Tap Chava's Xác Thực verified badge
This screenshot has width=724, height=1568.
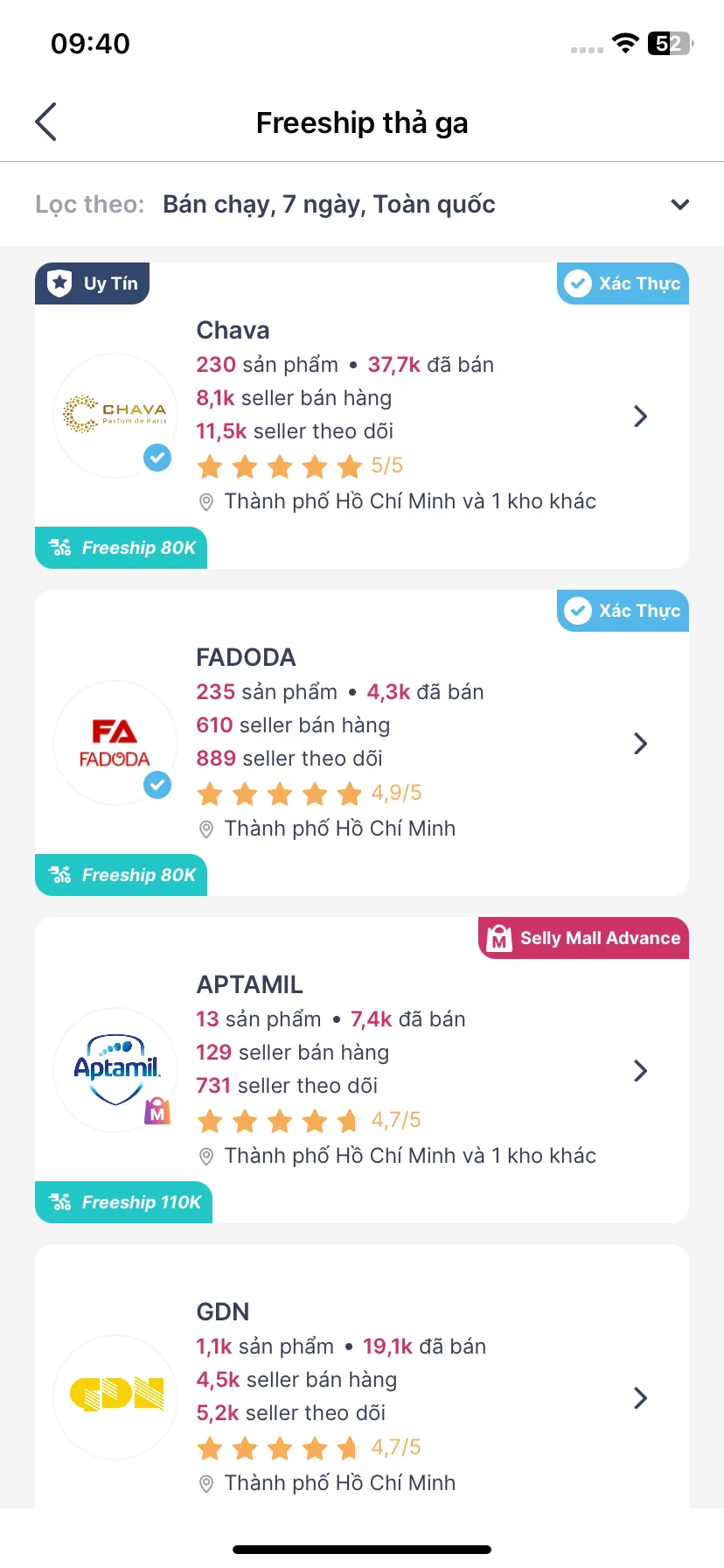click(x=623, y=283)
